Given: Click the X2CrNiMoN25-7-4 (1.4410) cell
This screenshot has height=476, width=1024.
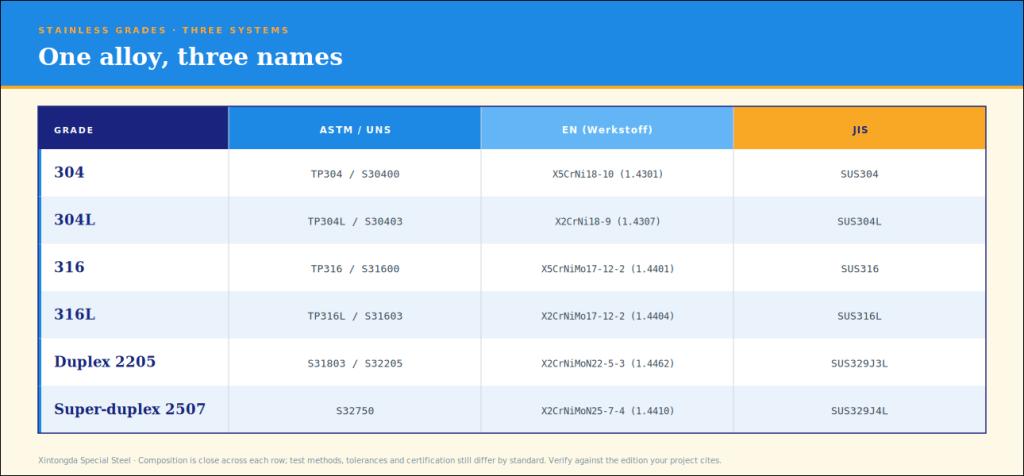Looking at the screenshot, I should point(607,409).
